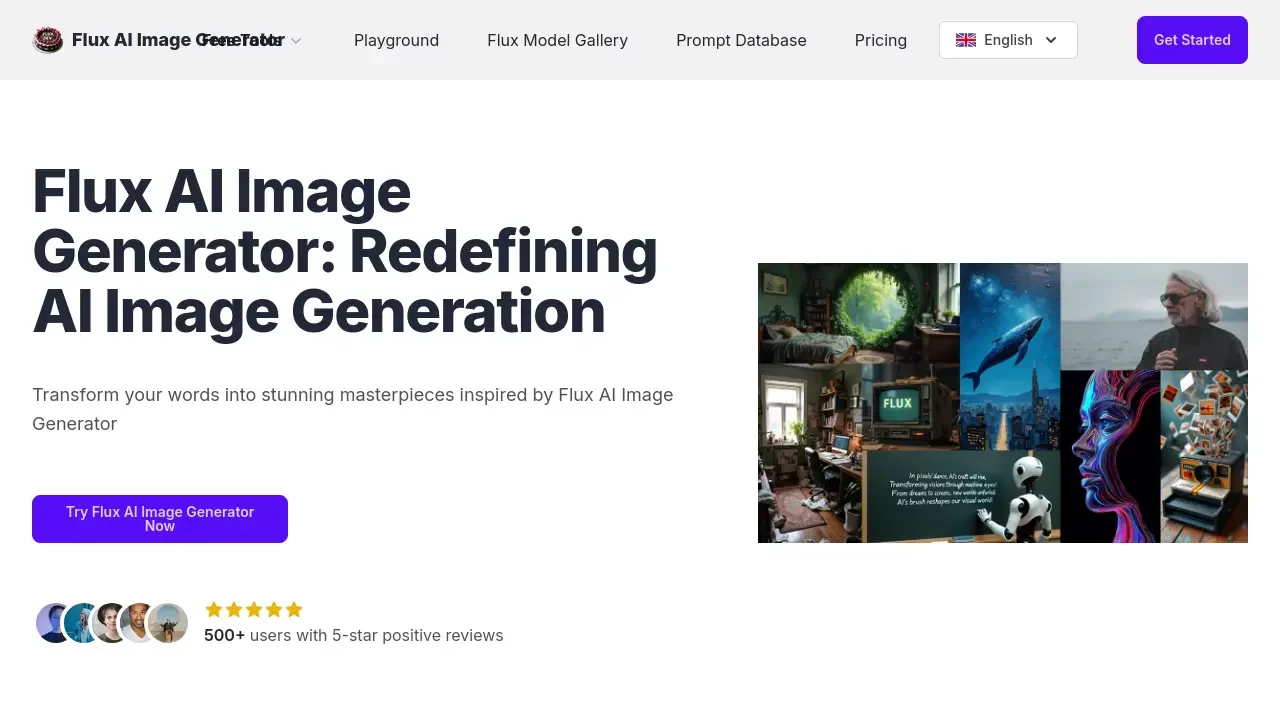The image size is (1280, 720).
Task: Expand the Free Tools chevron
Action: click(296, 41)
